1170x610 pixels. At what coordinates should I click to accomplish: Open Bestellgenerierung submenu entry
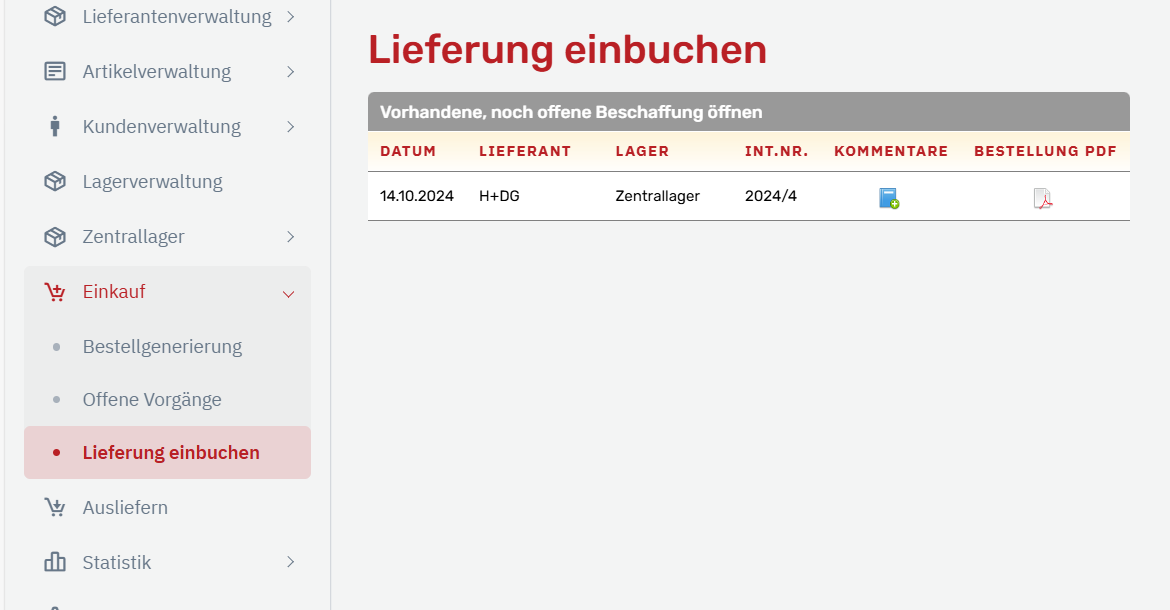[x=163, y=347]
